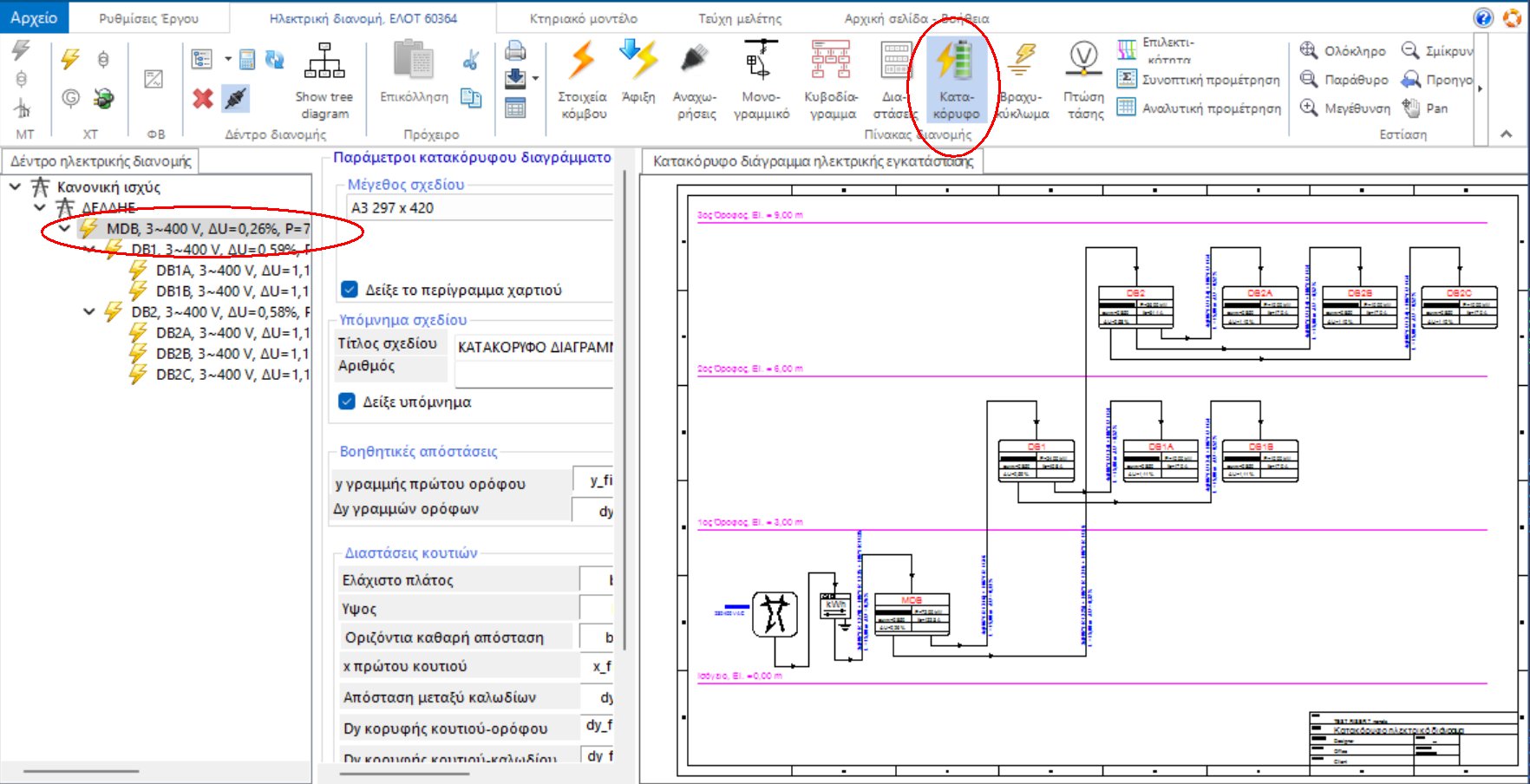1530x784 pixels.
Task: Click the red X delete icon
Action: tap(203, 99)
